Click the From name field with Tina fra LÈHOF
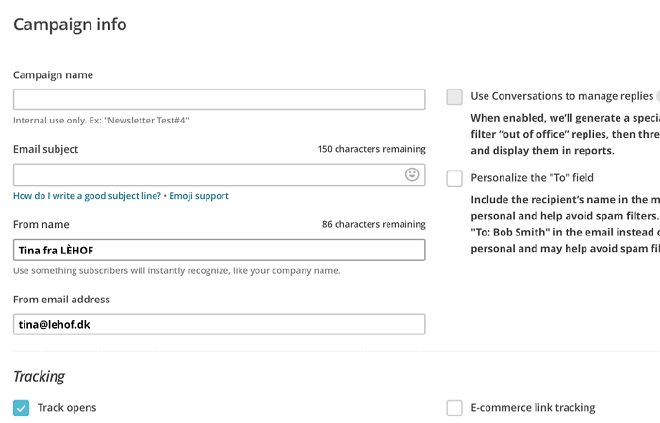The width and height of the screenshot is (660, 423). 218,250
